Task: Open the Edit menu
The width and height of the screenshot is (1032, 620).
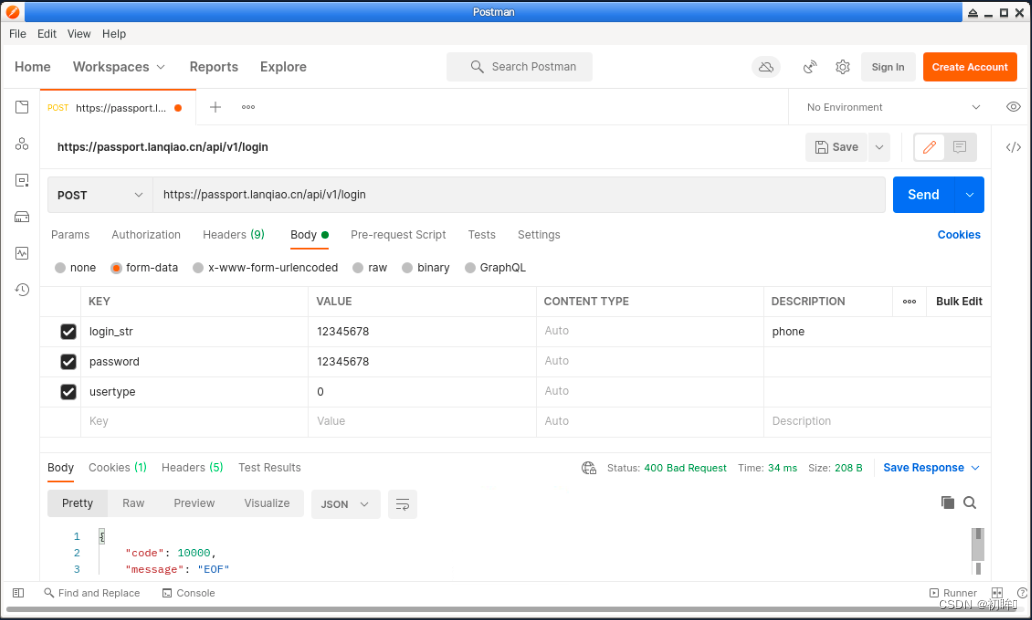Action: tap(47, 34)
